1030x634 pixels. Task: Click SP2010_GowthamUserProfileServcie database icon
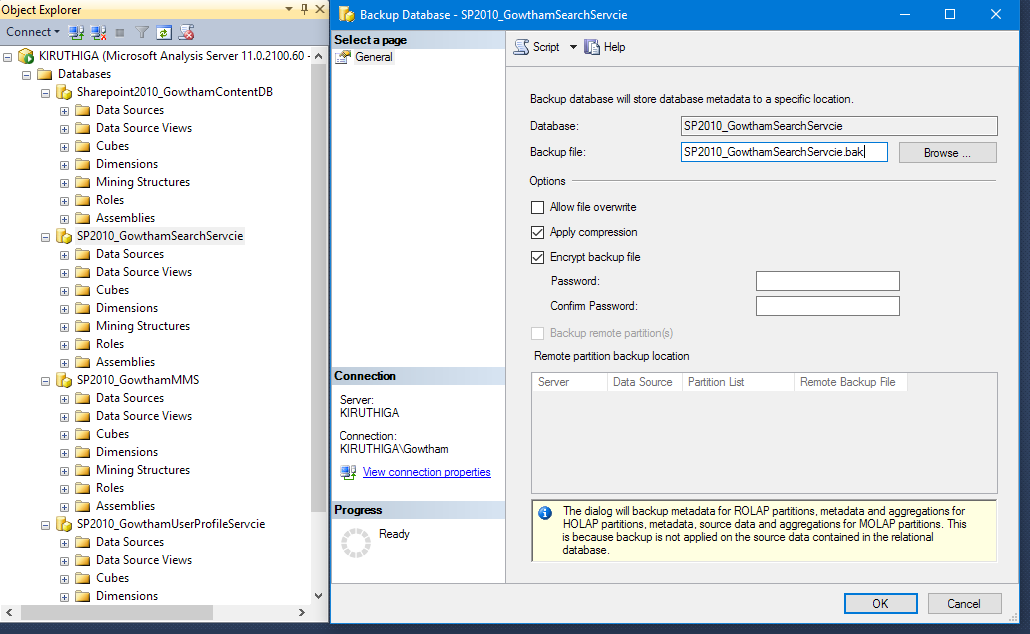[x=64, y=524]
